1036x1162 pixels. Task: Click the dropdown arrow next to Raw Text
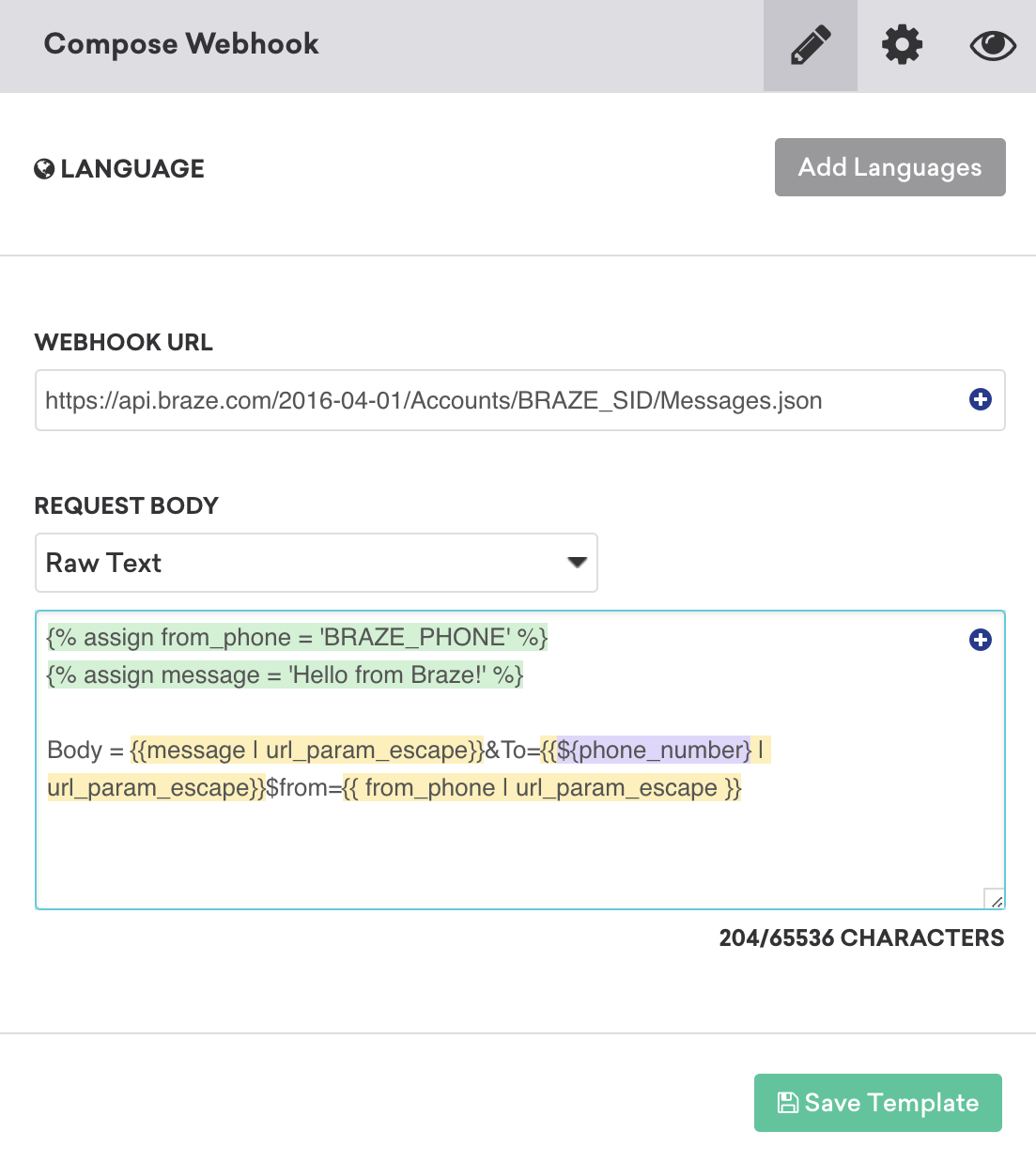tap(577, 563)
